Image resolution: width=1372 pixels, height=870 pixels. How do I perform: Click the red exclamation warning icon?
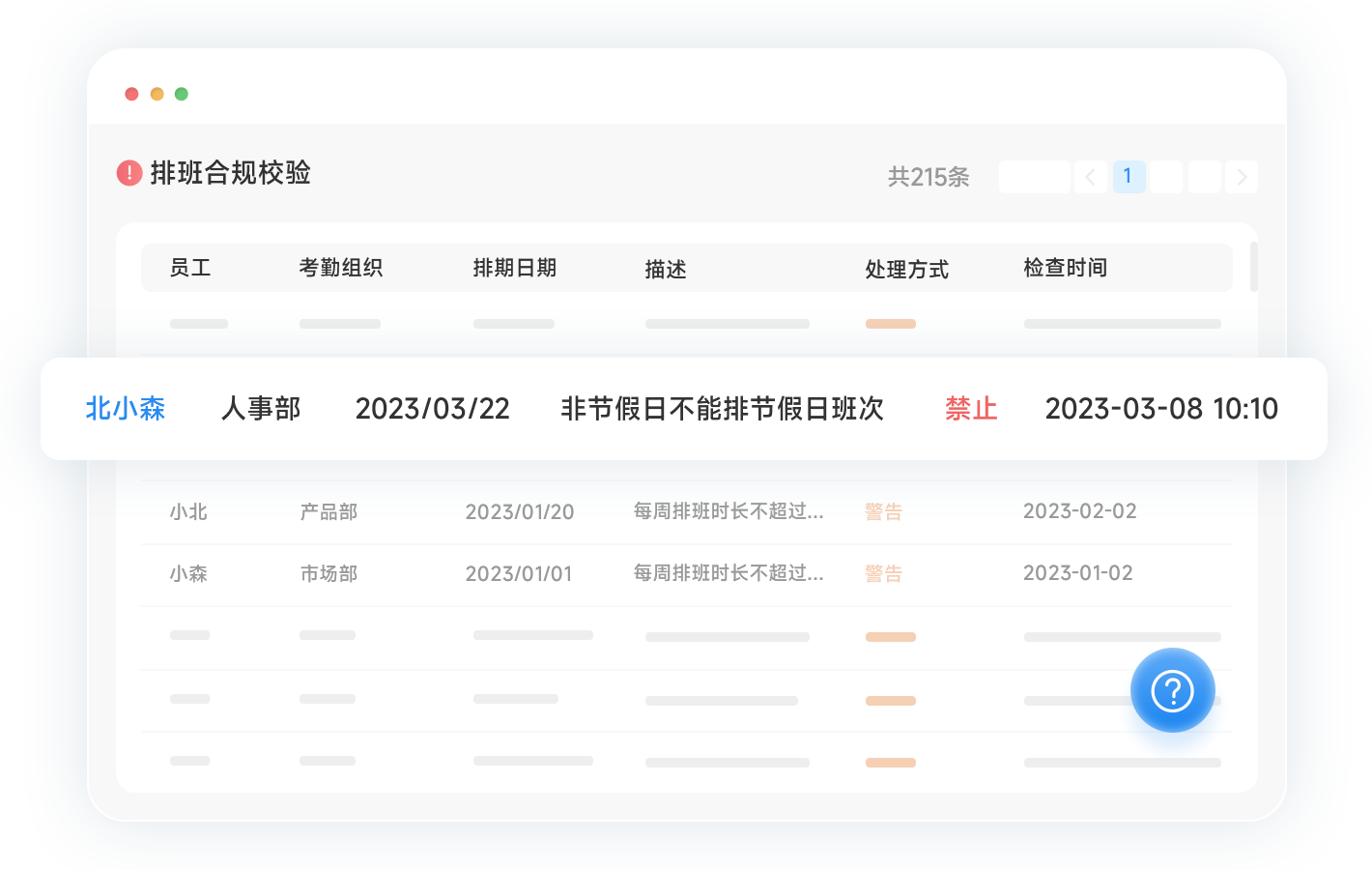pyautogui.click(x=129, y=173)
